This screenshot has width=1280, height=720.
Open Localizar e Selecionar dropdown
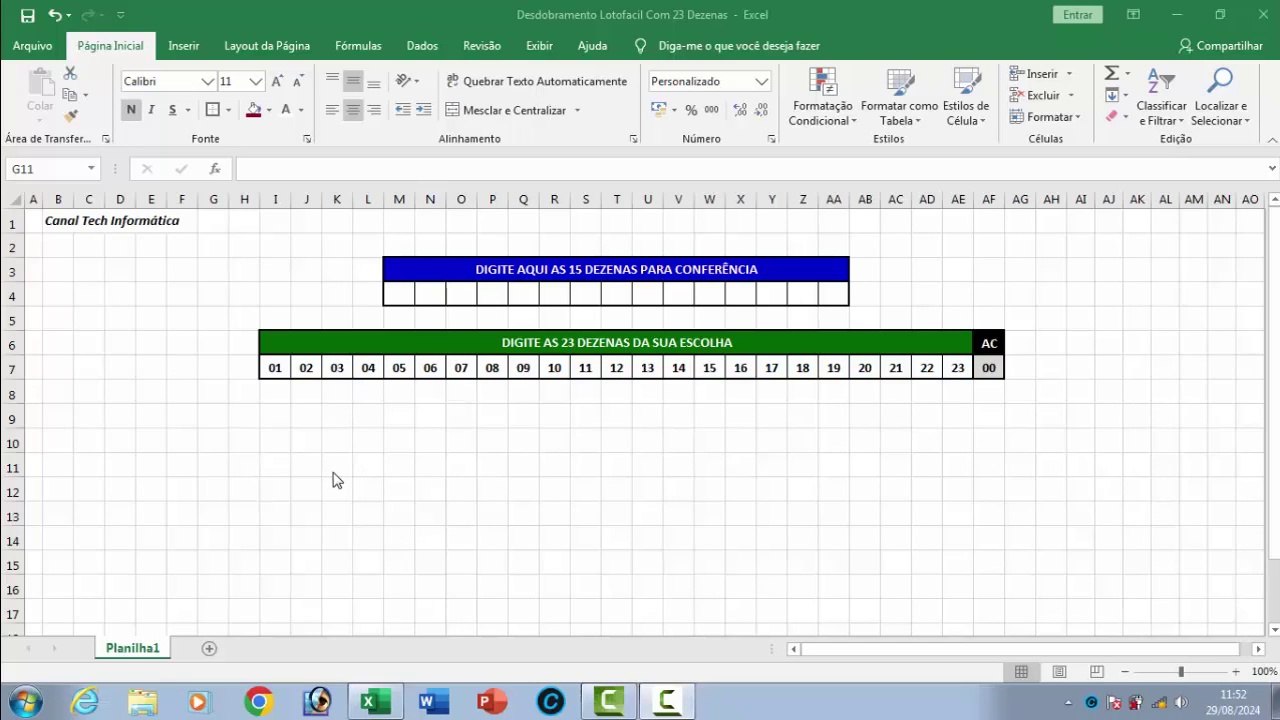tap(1220, 98)
